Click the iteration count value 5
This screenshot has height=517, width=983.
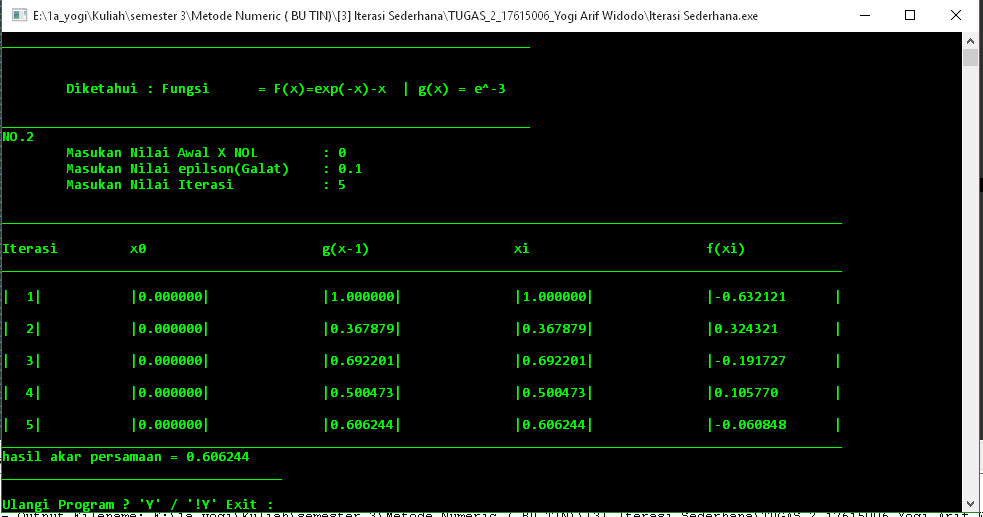(342, 185)
